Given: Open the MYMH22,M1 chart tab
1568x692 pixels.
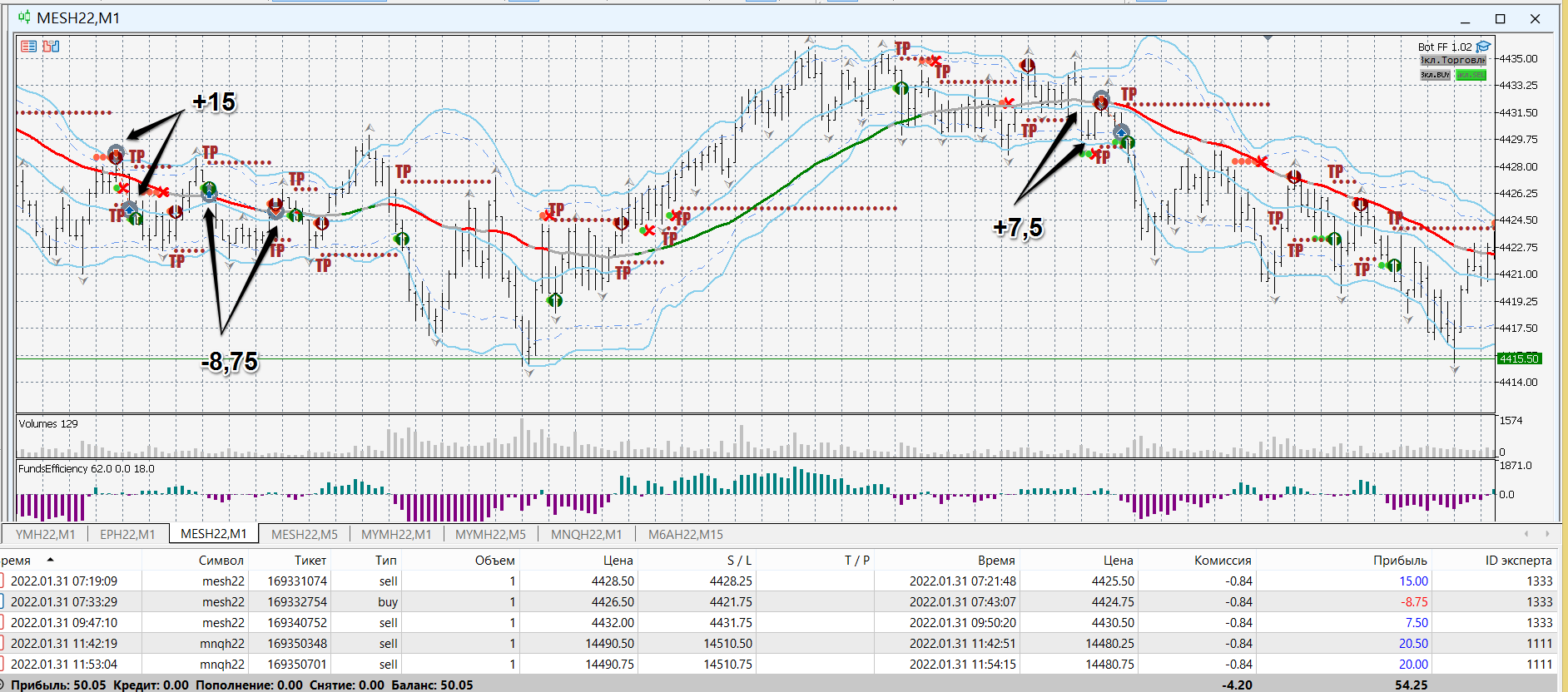Looking at the screenshot, I should 396,534.
